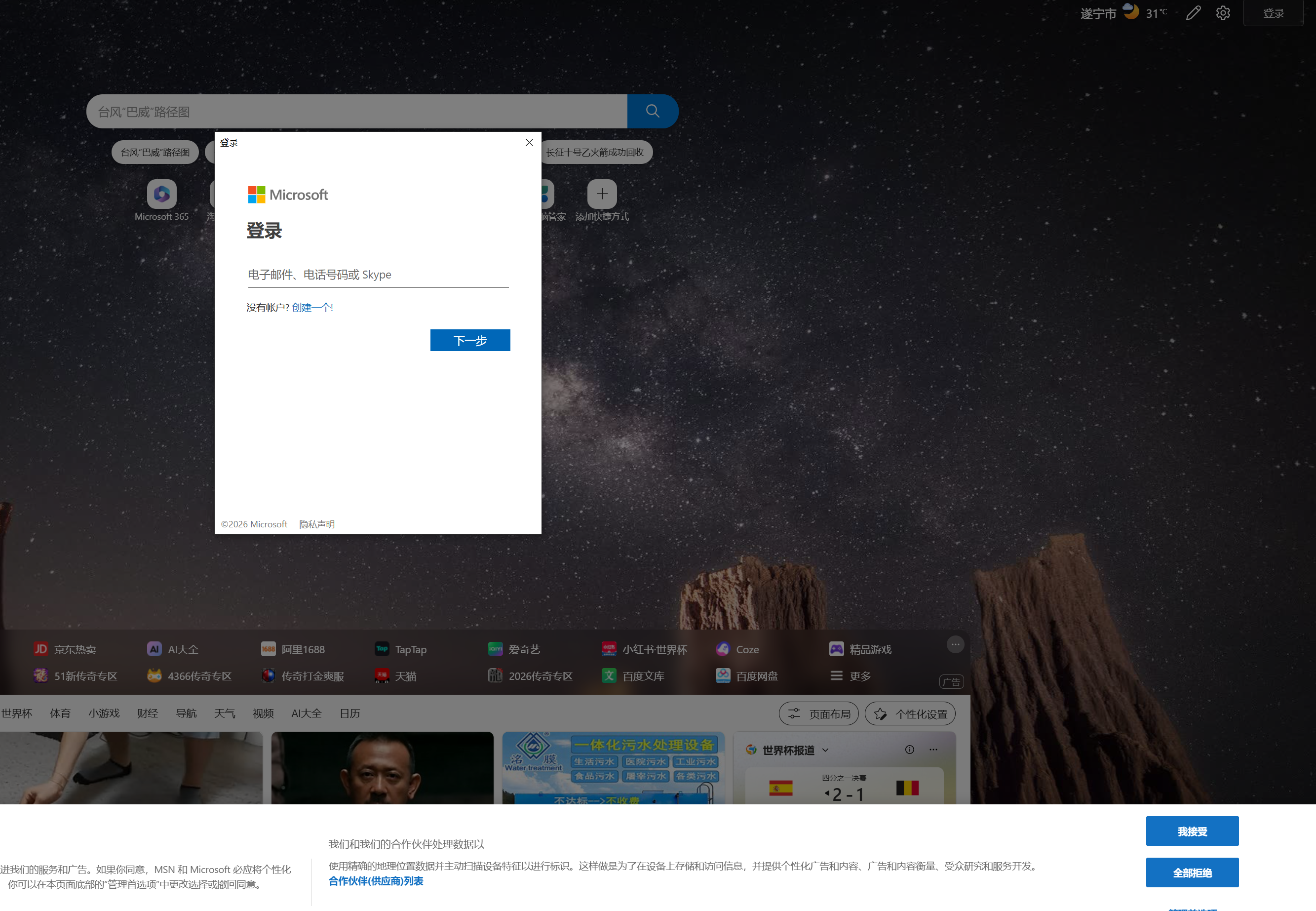Click the 创建一个 account link
Viewport: 1316px width, 911px height.
312,308
